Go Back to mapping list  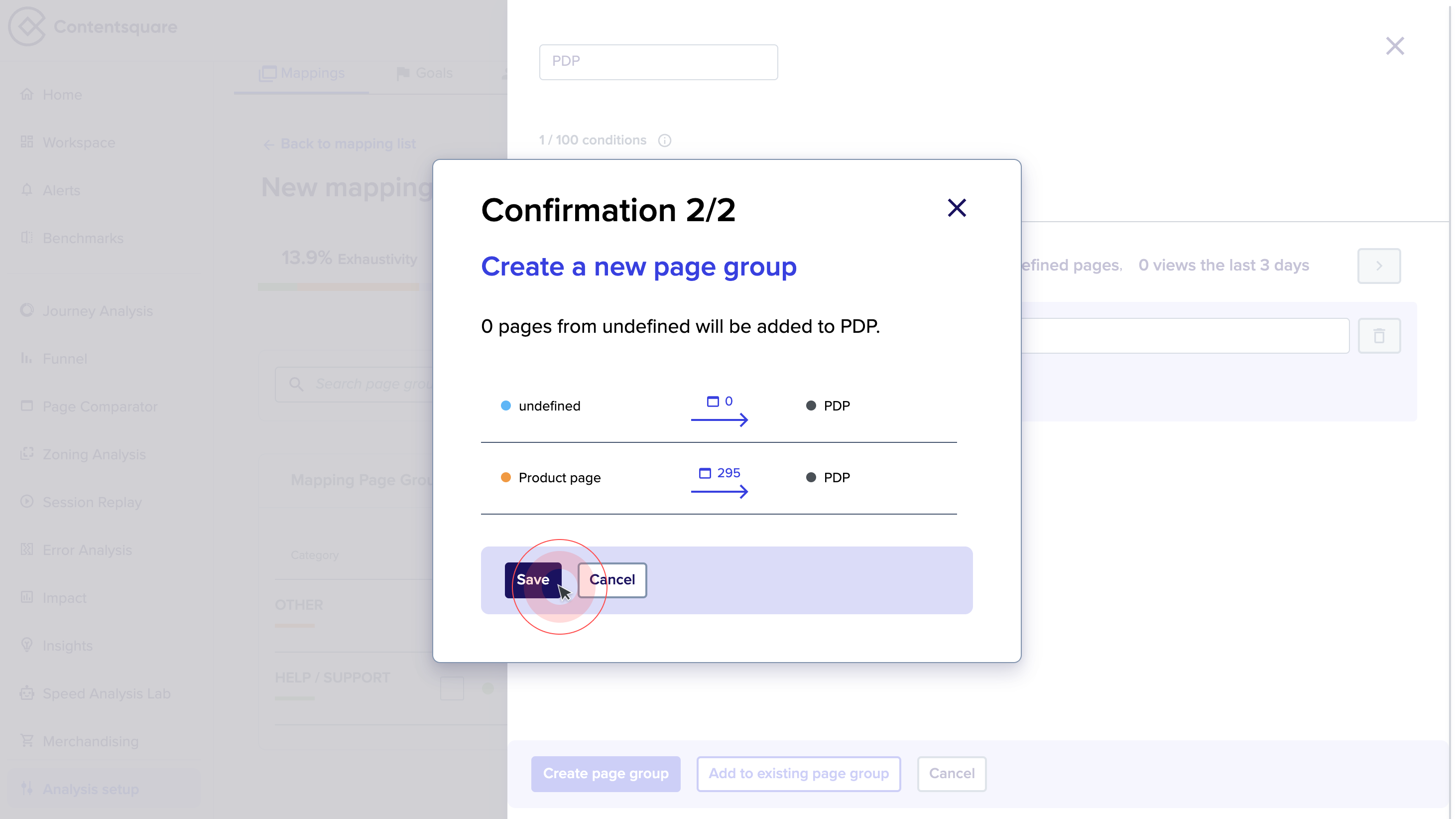point(340,143)
